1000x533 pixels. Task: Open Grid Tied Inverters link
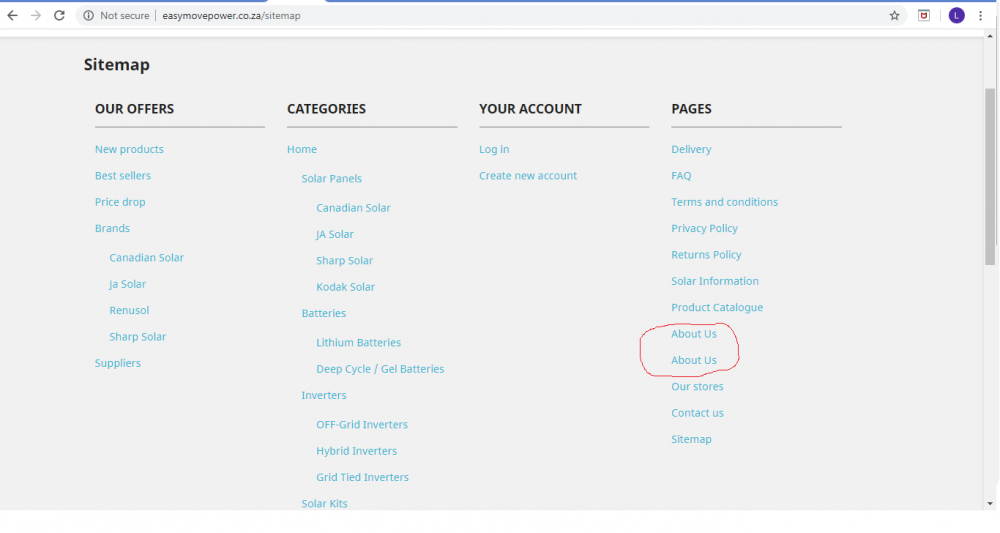(362, 477)
